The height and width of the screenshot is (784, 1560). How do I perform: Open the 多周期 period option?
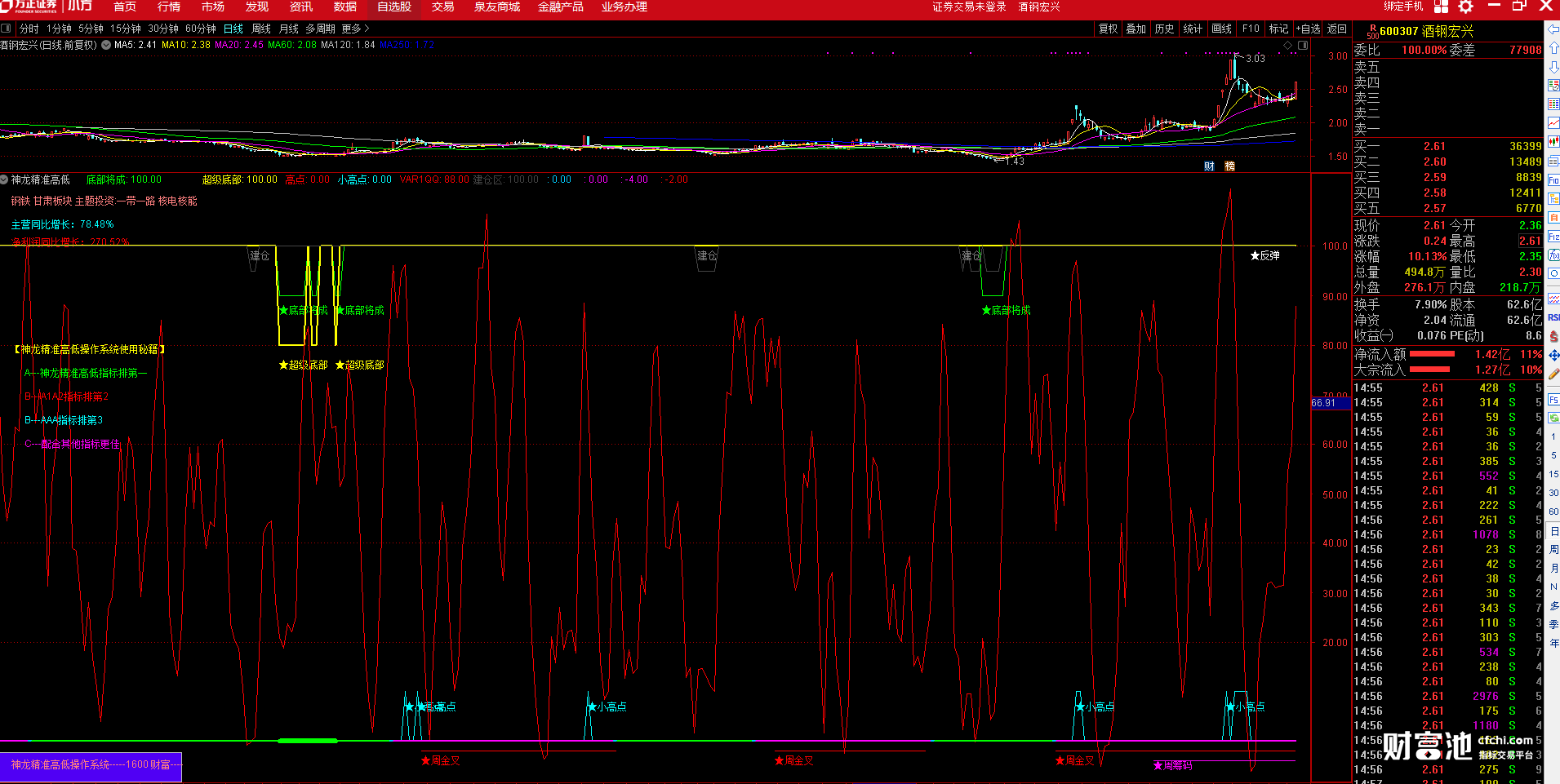coord(320,29)
